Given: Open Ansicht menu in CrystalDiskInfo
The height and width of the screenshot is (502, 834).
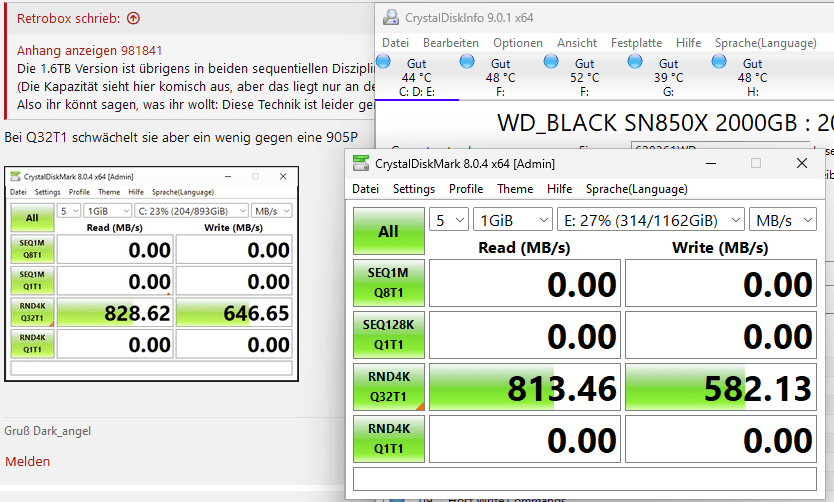Looking at the screenshot, I should [577, 43].
